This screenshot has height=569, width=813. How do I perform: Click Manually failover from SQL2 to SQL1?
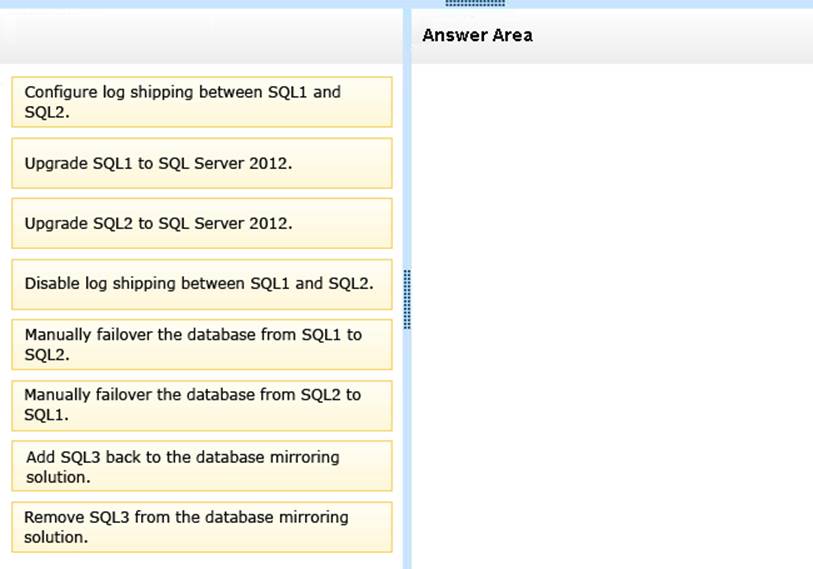click(201, 405)
